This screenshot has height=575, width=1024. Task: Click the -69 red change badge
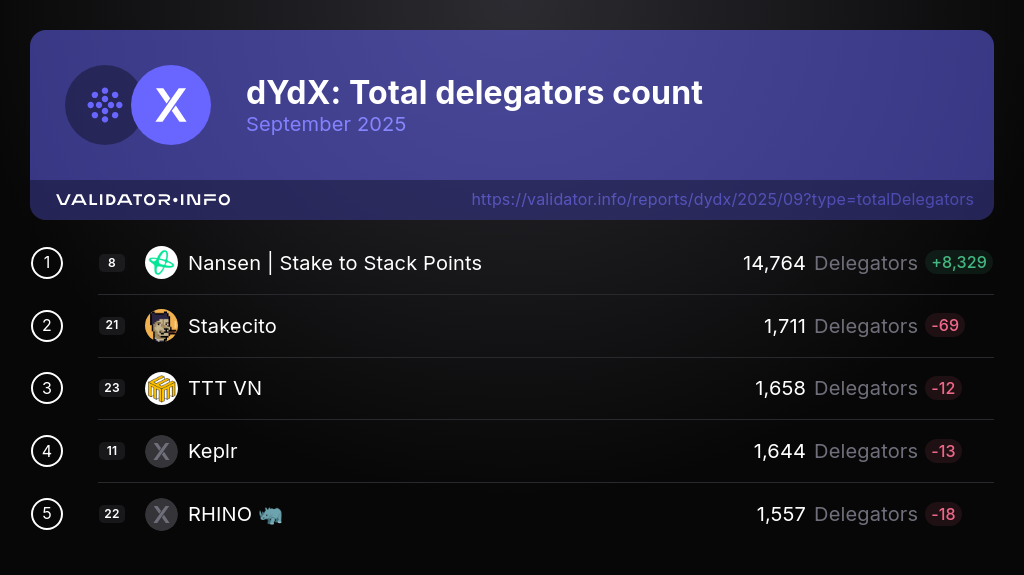944,326
